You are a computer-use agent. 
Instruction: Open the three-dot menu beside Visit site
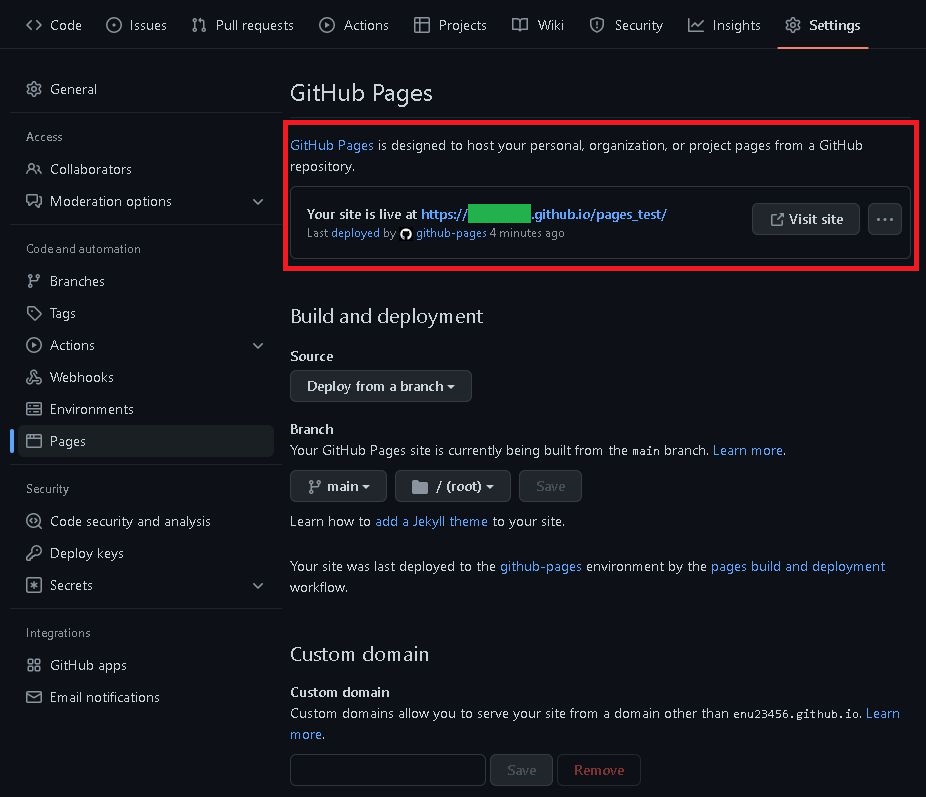tap(885, 219)
